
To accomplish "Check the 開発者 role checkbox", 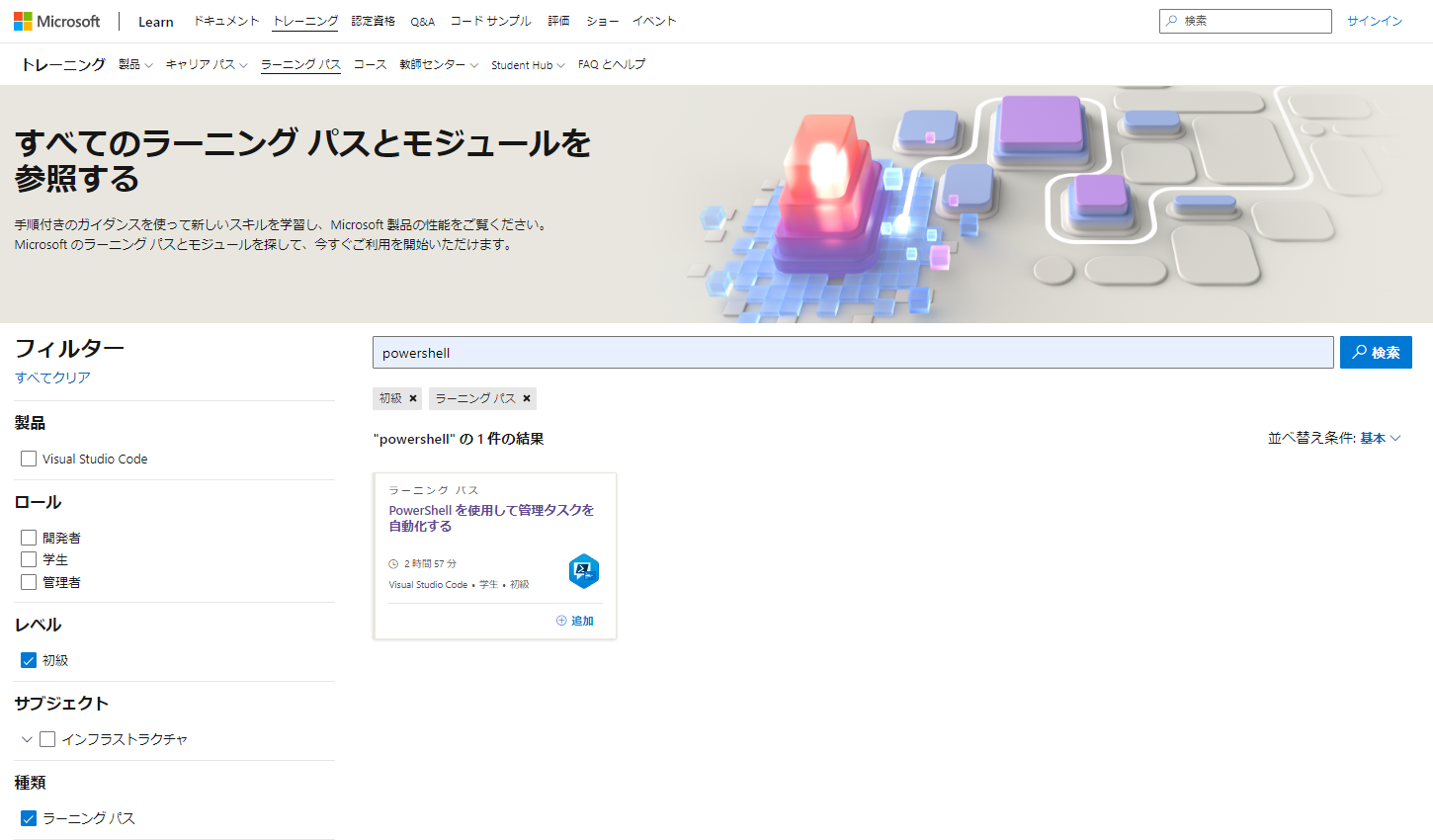I will (29, 538).
